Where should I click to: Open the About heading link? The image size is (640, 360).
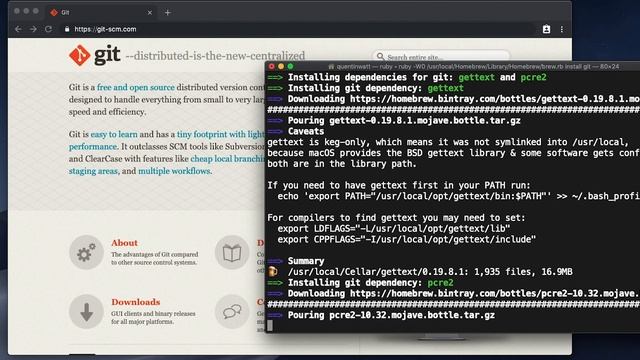pyautogui.click(x=124, y=243)
